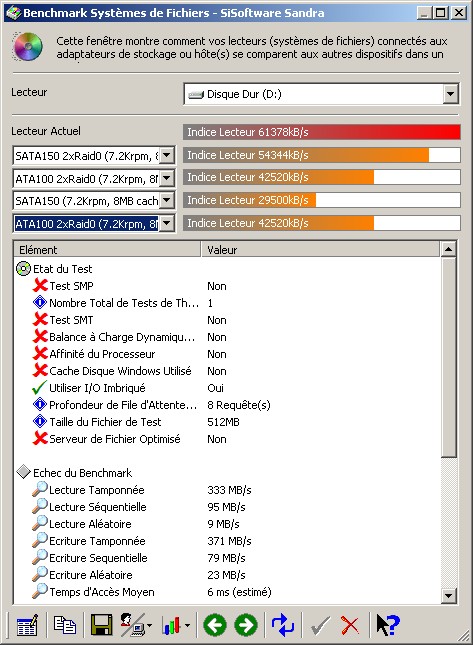Click the Echec du Benchmark section label
The height and width of the screenshot is (645, 473).
pyautogui.click(x=82, y=473)
